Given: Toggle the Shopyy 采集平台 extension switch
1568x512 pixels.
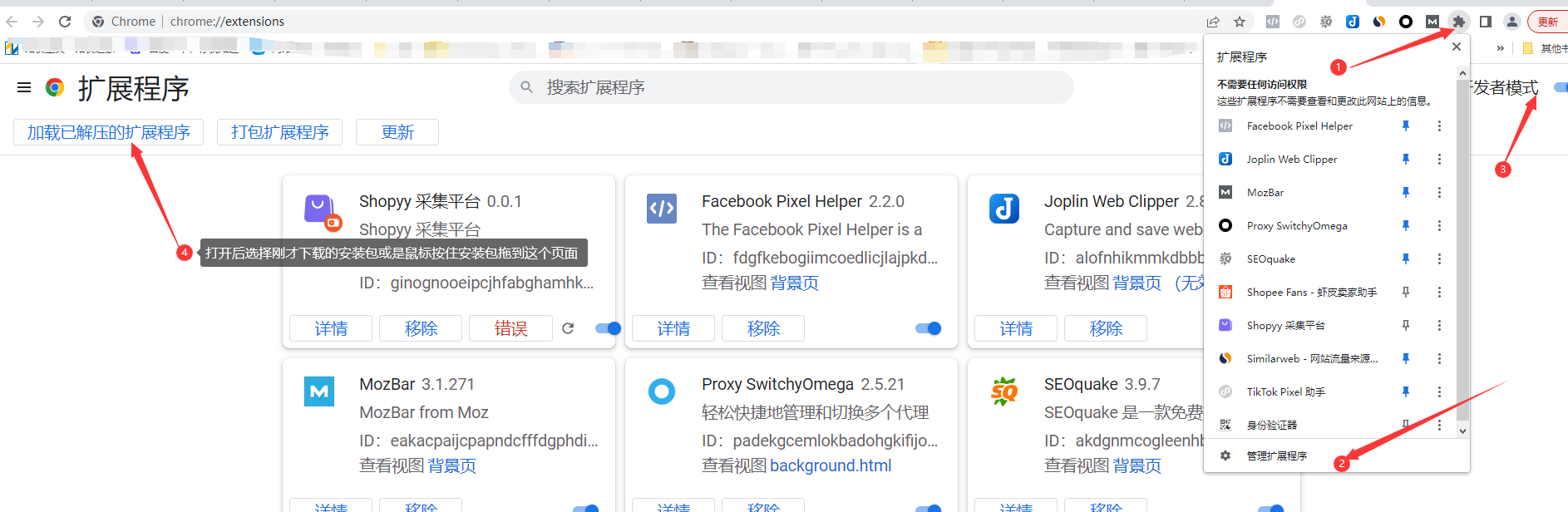Looking at the screenshot, I should click(x=608, y=328).
